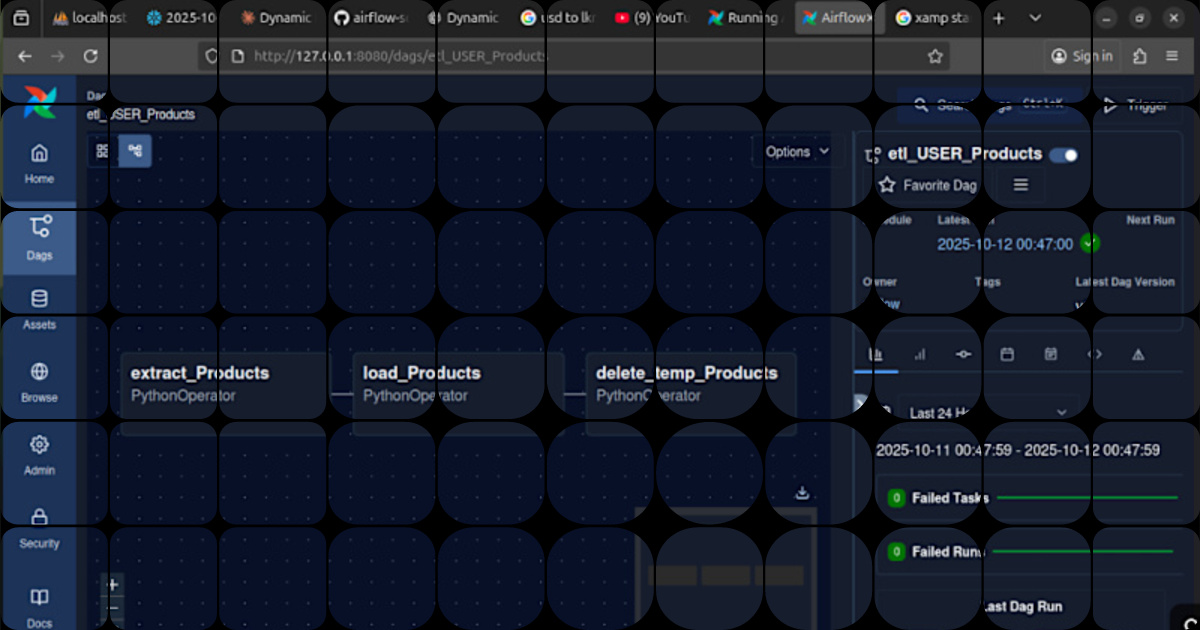This screenshot has height=630, width=1200.
Task: Open the Admin gear menu
Action: point(39,455)
